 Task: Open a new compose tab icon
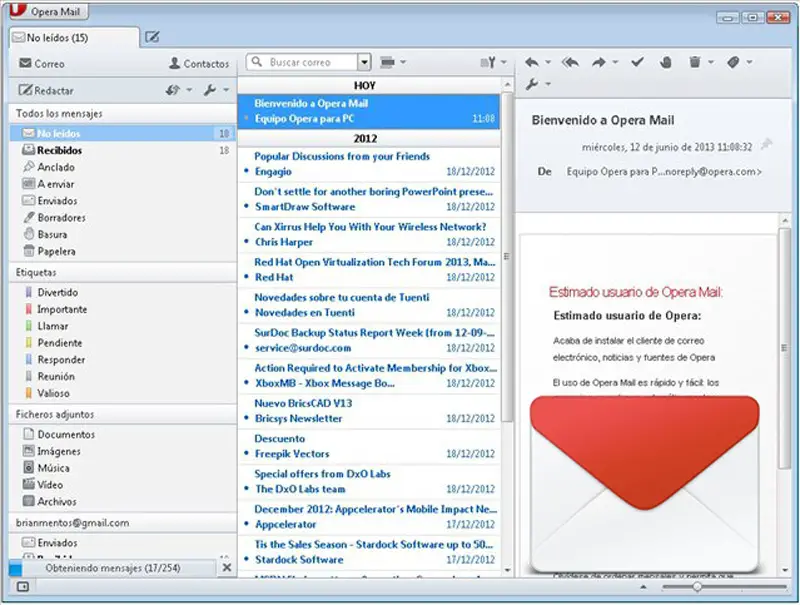tap(152, 37)
